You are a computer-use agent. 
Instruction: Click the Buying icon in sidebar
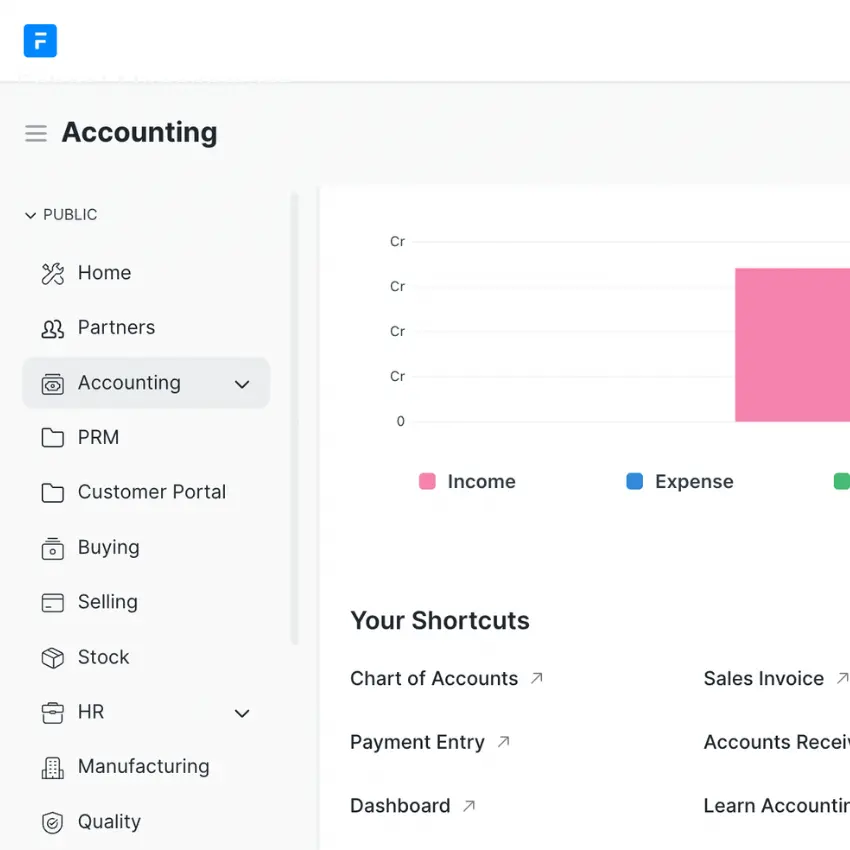click(52, 548)
